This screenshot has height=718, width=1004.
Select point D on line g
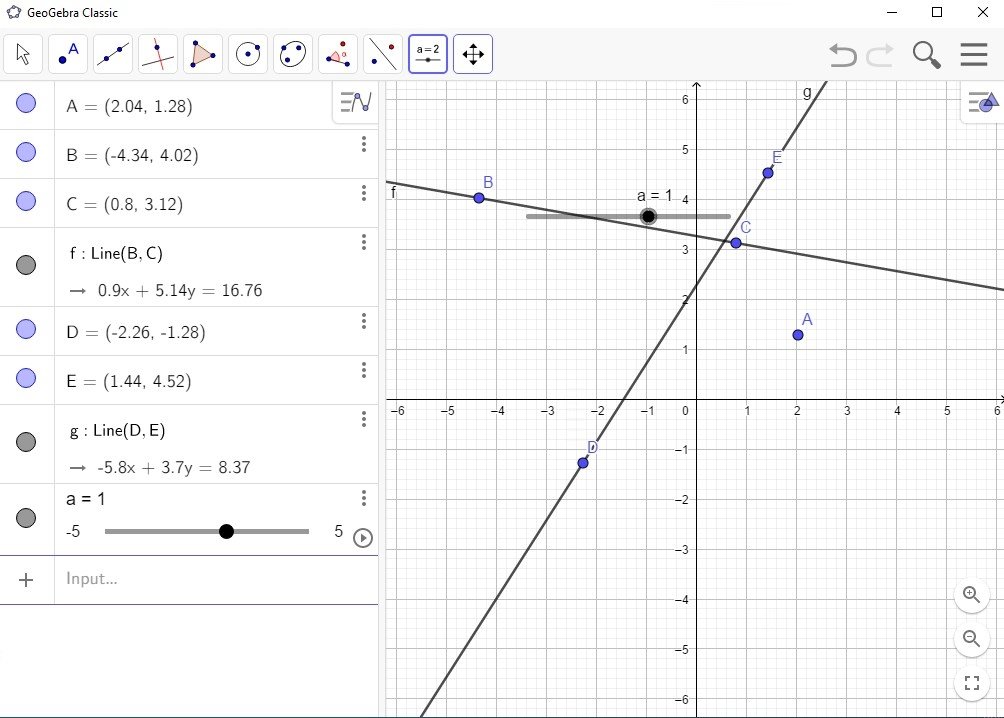[x=583, y=462]
